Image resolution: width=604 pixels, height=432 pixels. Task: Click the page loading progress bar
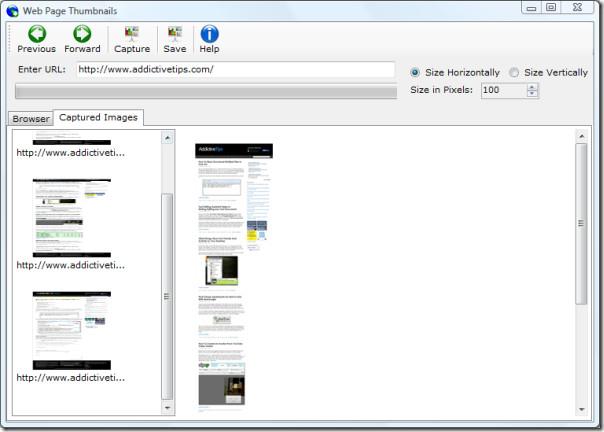point(206,92)
